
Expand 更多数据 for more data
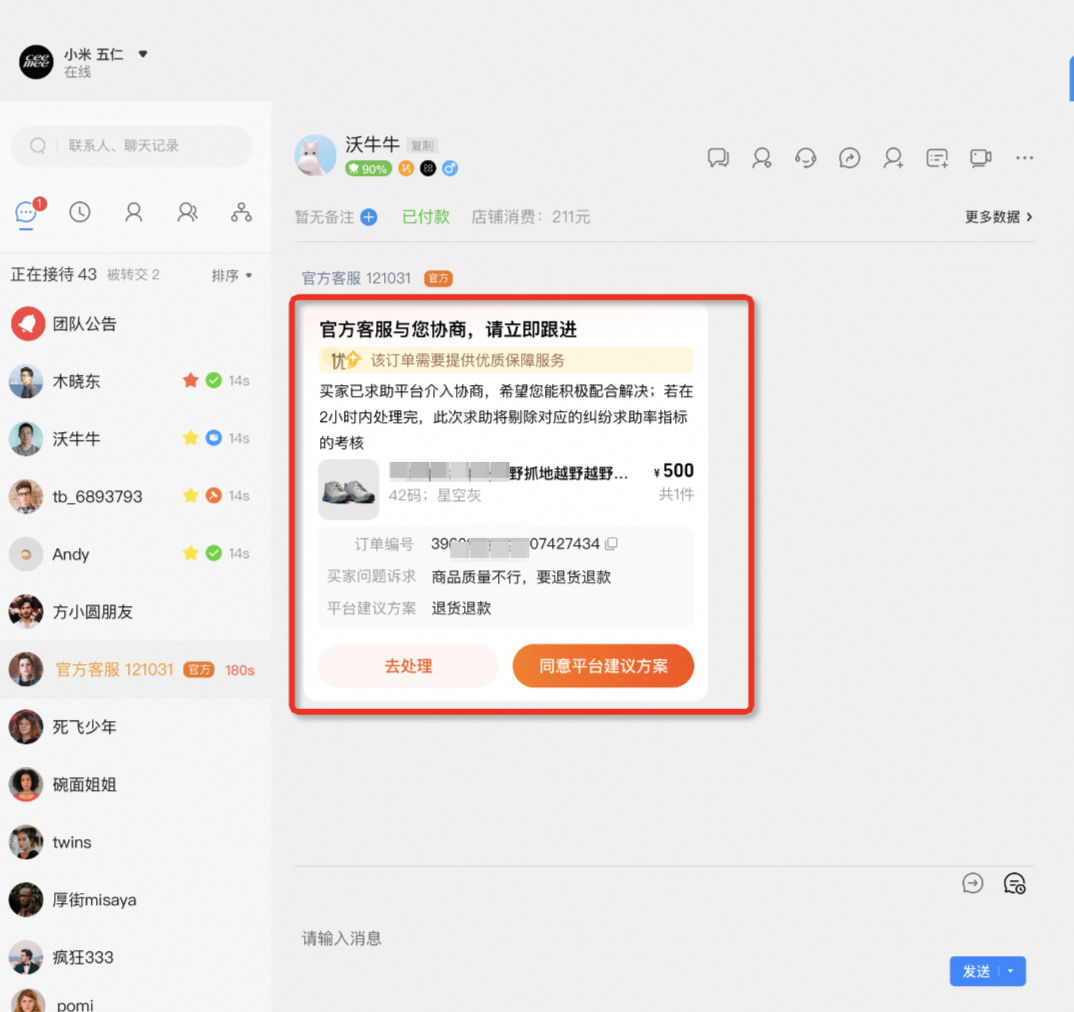(x=998, y=217)
